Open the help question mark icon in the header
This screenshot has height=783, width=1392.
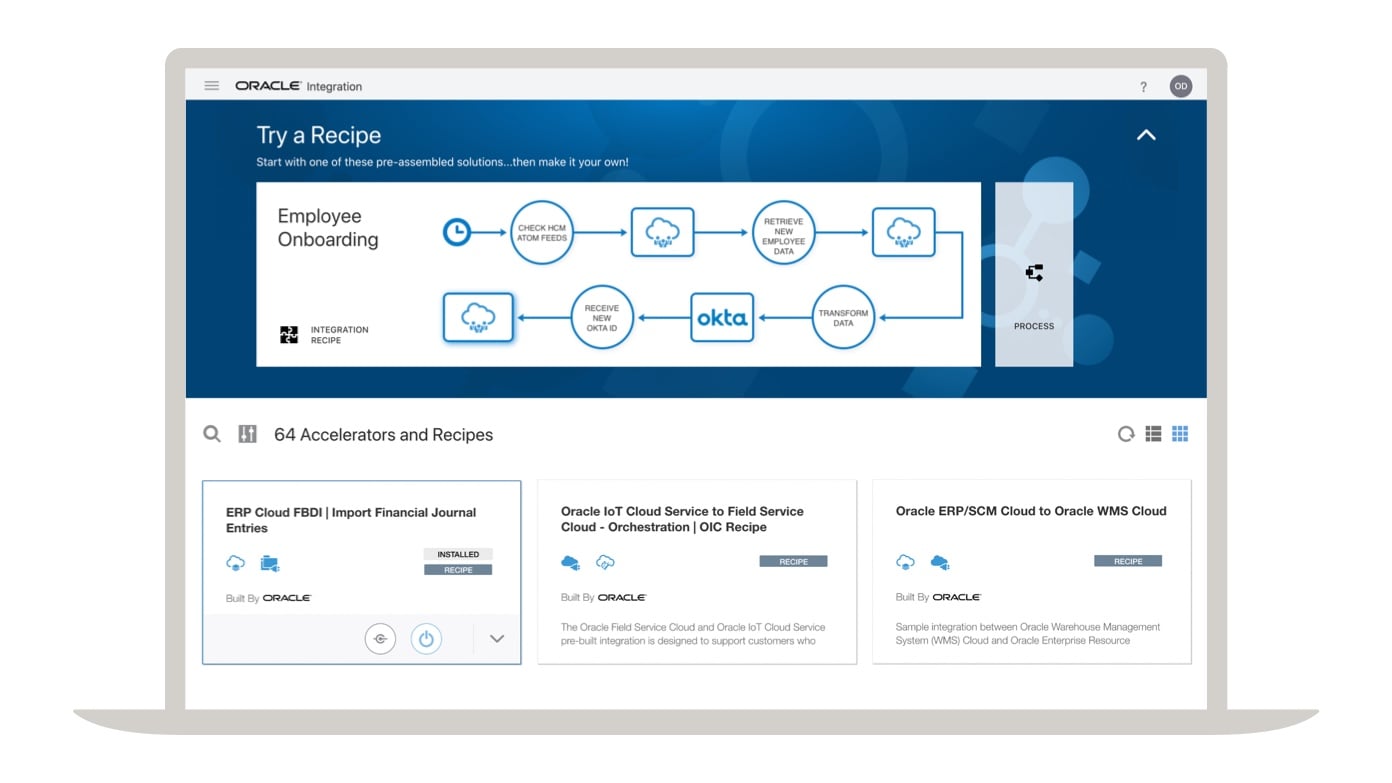[1143, 86]
